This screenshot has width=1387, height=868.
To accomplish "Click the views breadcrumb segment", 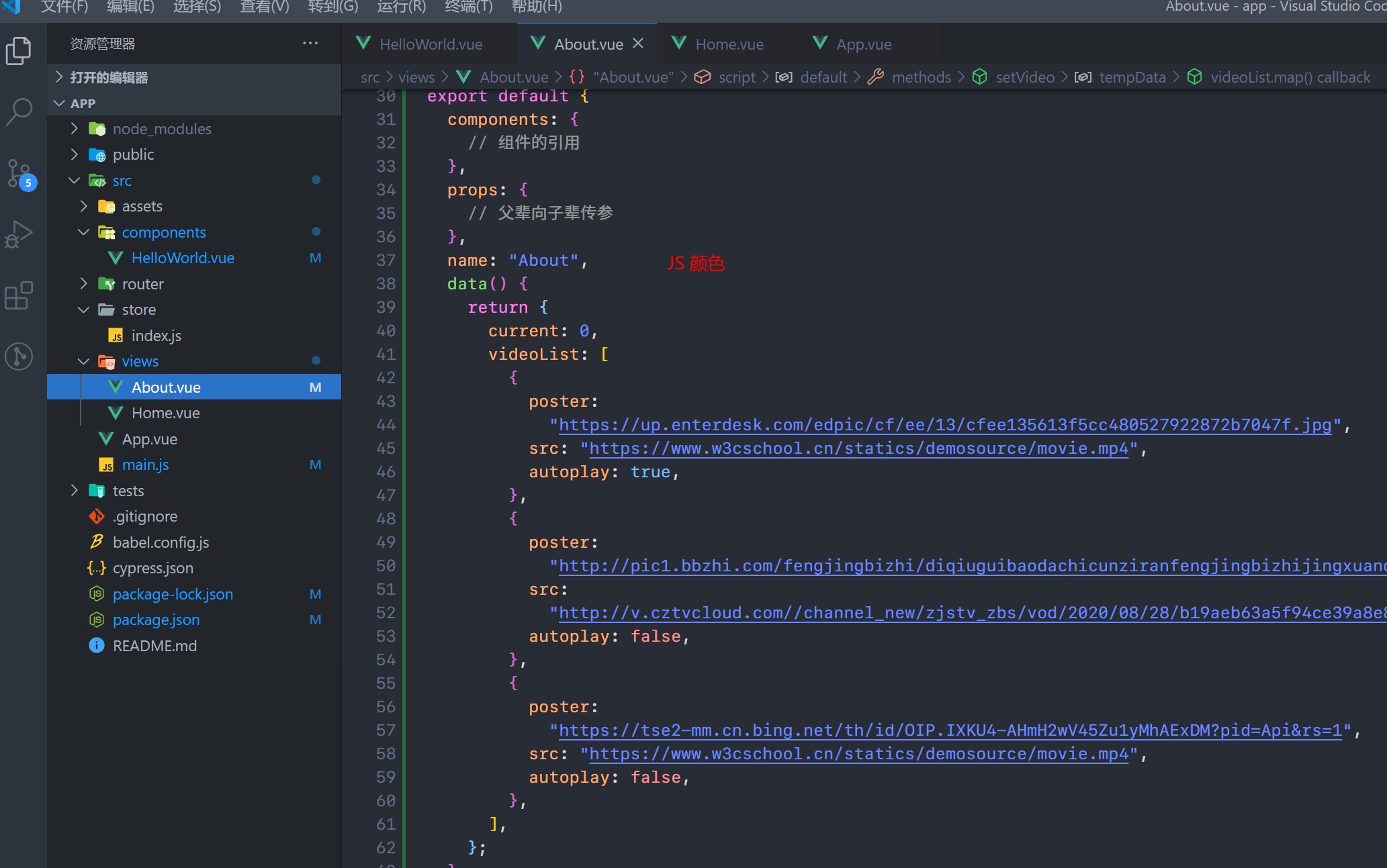I will tap(416, 77).
